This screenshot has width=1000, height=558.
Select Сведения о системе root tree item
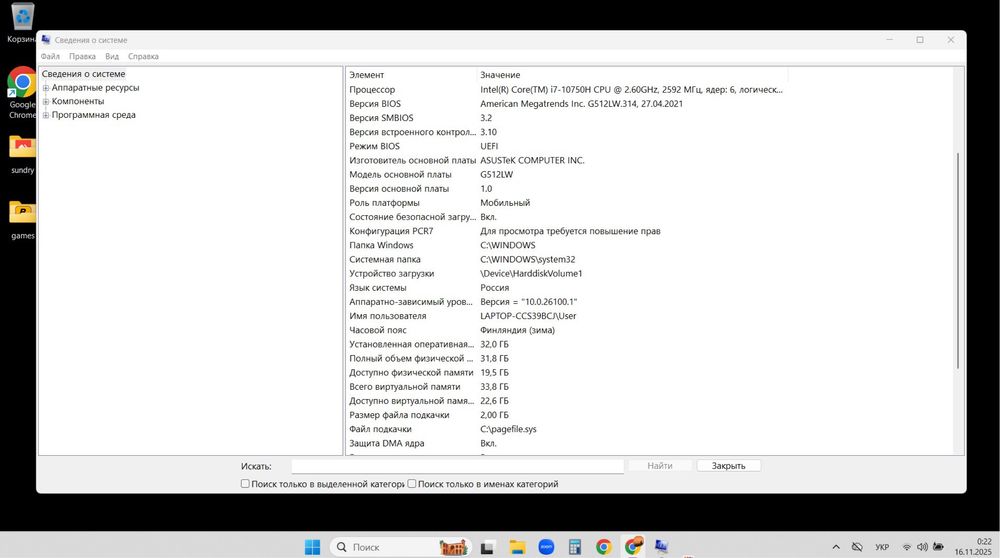pyautogui.click(x=84, y=74)
